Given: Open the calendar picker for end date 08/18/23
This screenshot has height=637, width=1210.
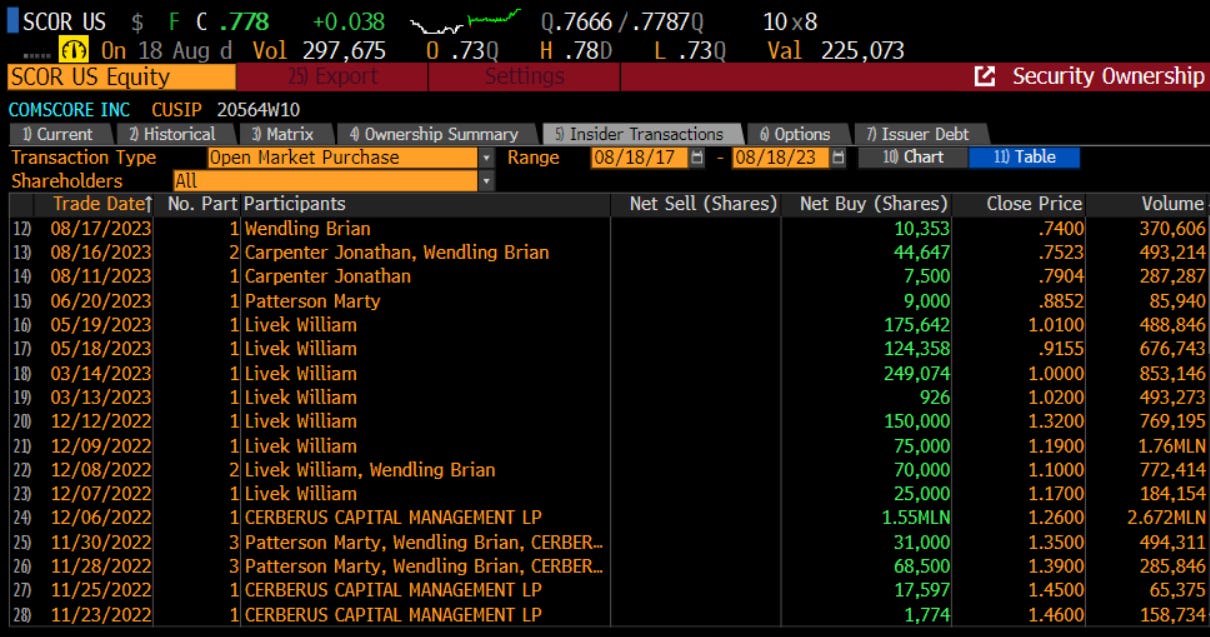Looking at the screenshot, I should [838, 157].
